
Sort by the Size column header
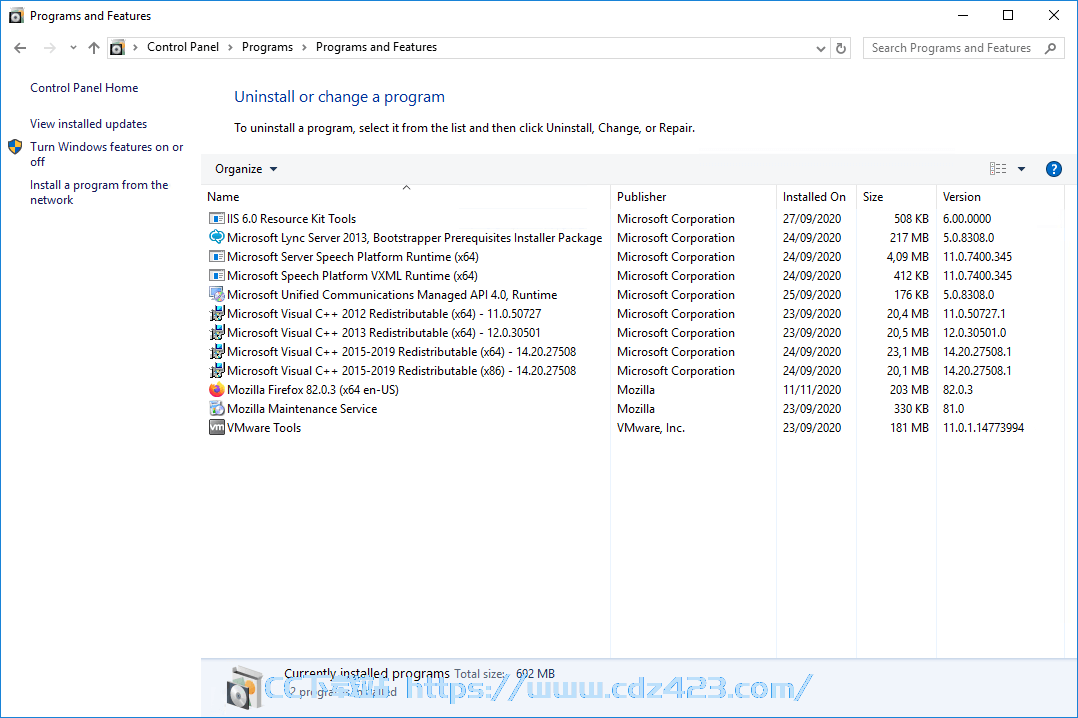(896, 197)
